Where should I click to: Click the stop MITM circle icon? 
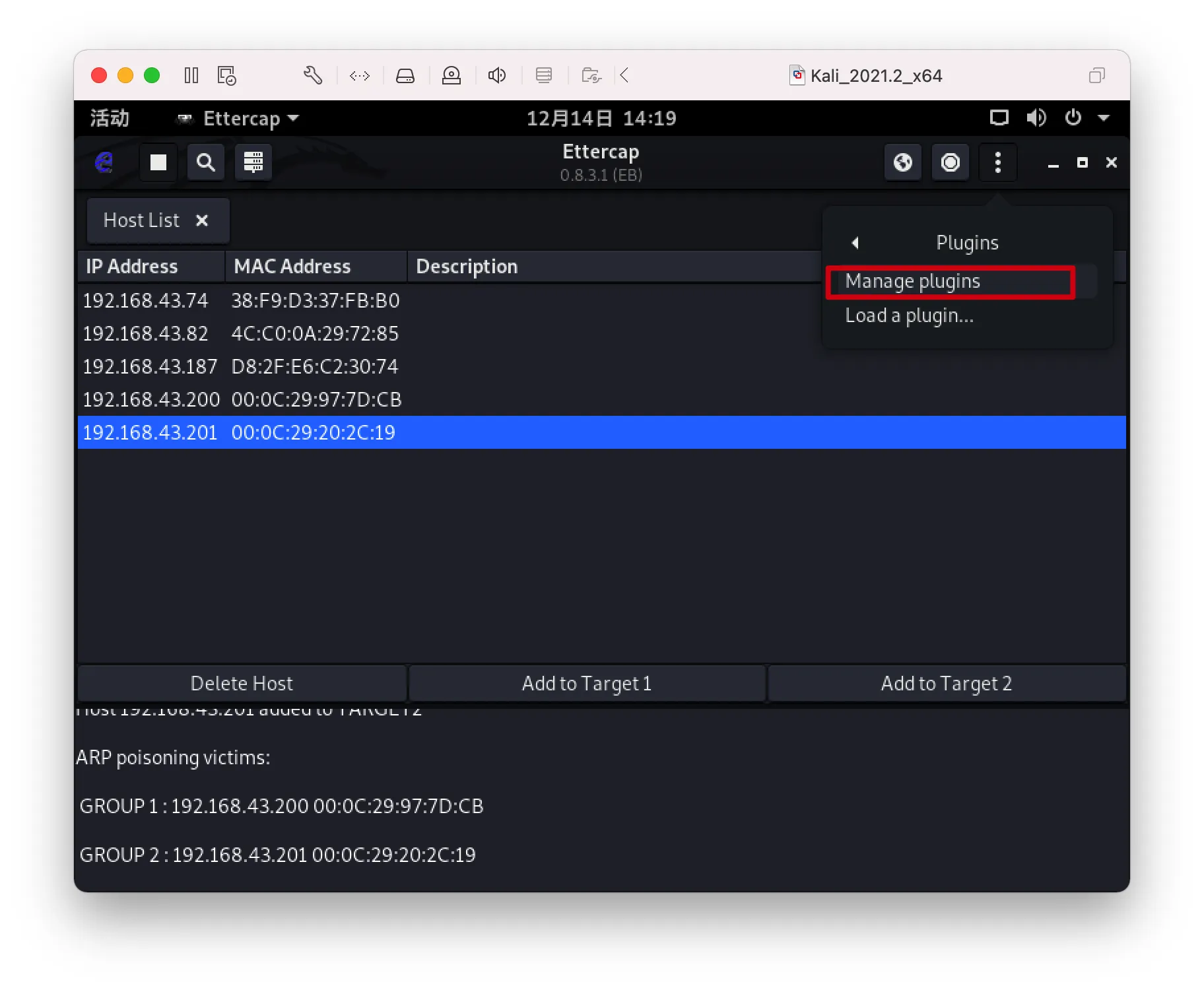[x=950, y=162]
